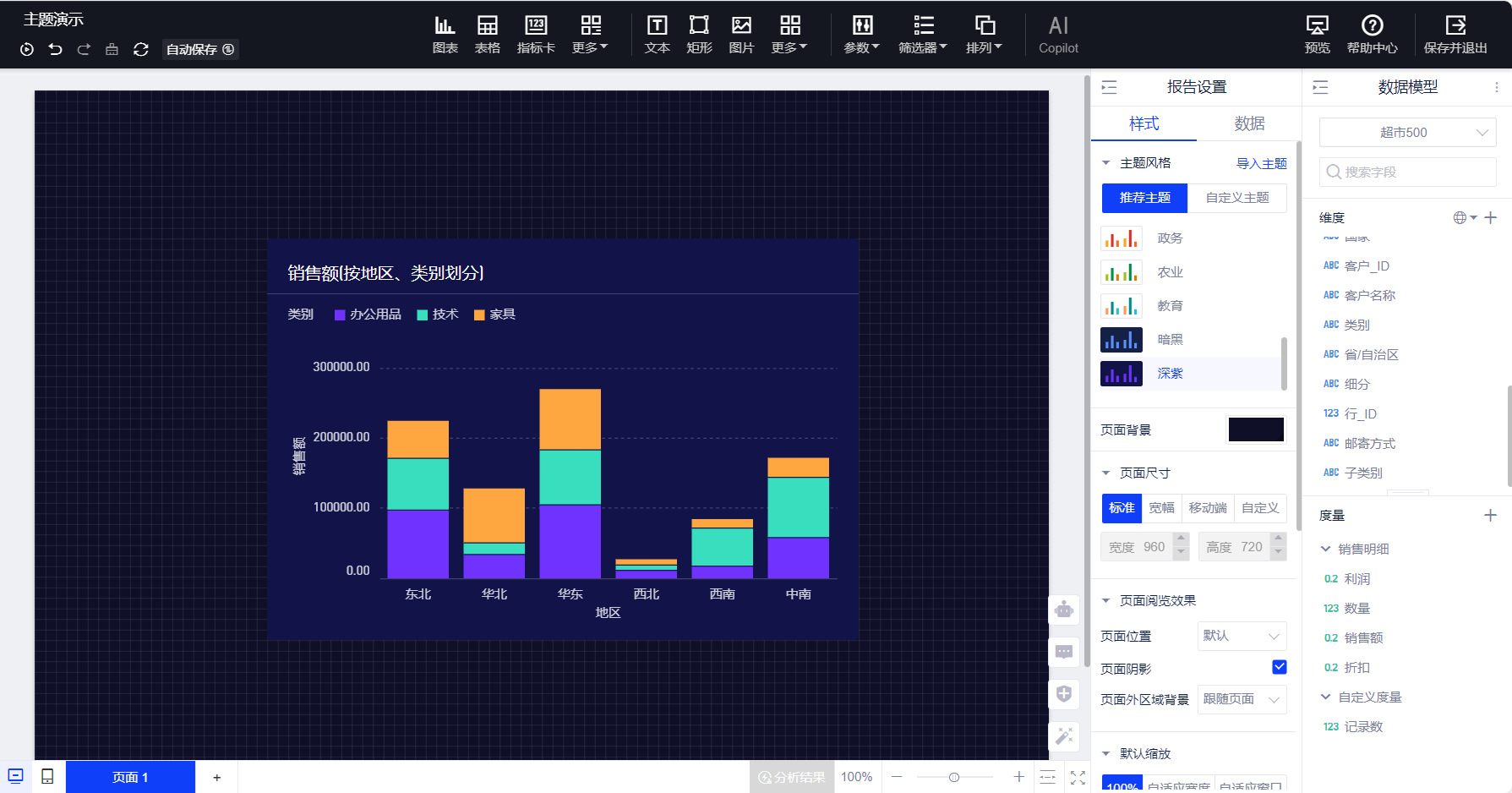
Task: Collapse the 主题风格 section
Action: click(x=1106, y=163)
